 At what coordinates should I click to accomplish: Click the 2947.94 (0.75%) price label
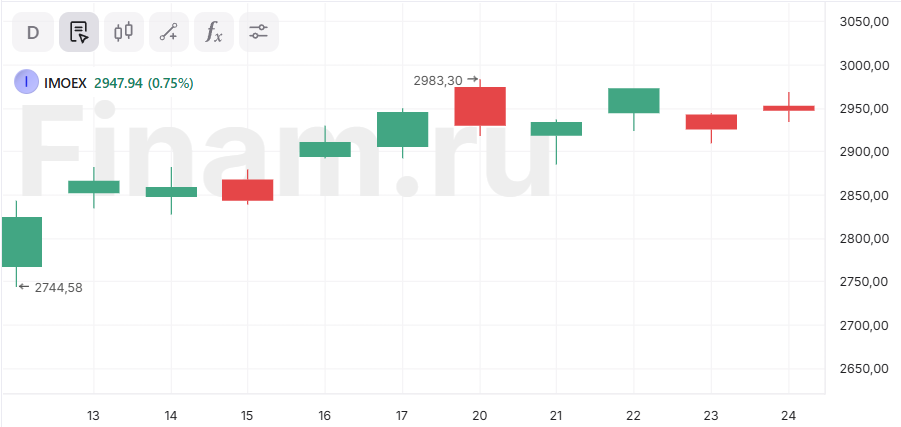144,83
